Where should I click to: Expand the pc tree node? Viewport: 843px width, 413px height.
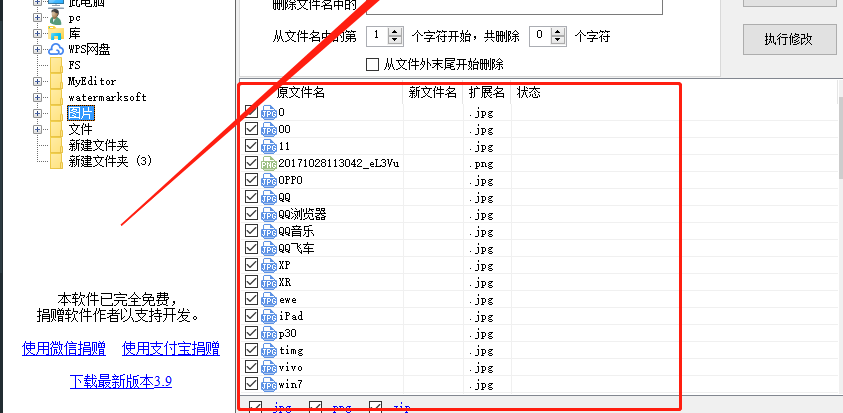click(37, 18)
